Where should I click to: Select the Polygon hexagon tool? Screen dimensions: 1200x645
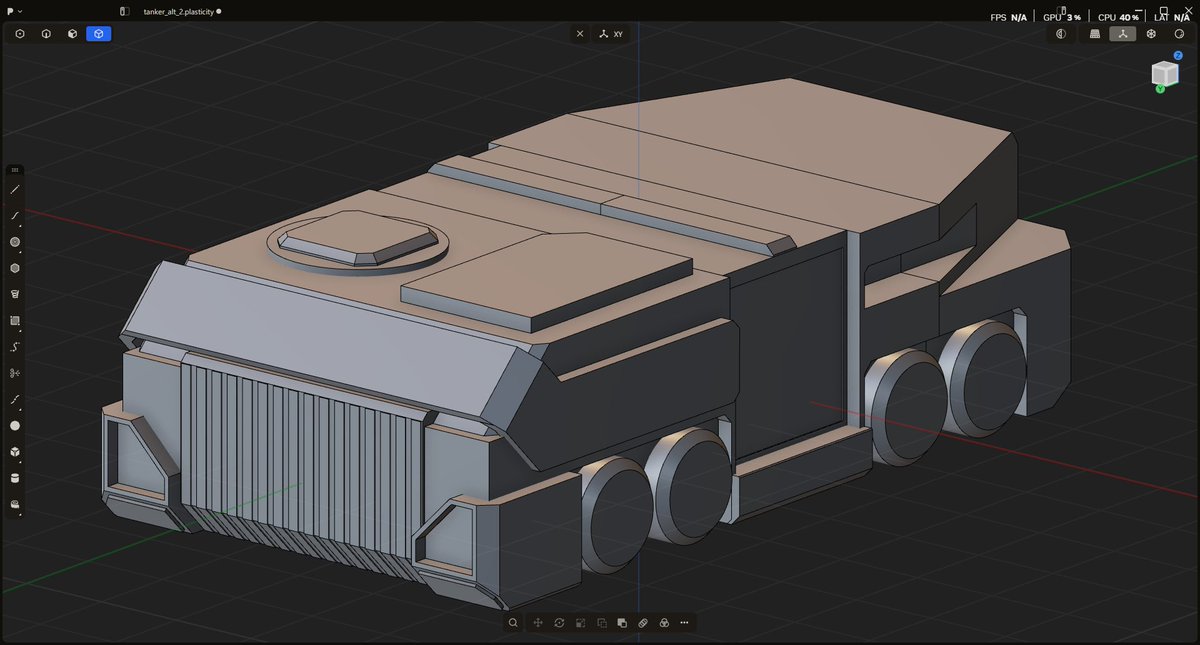point(15,268)
